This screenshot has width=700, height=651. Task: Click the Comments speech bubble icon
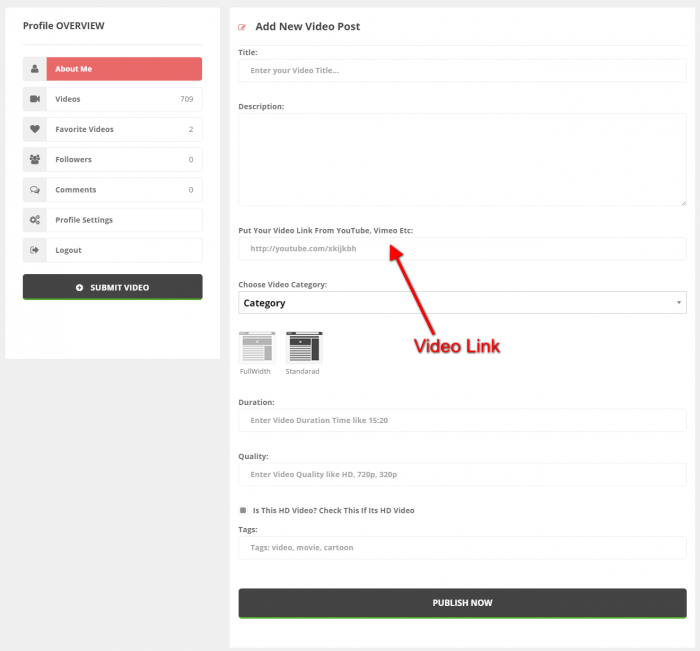(x=35, y=190)
